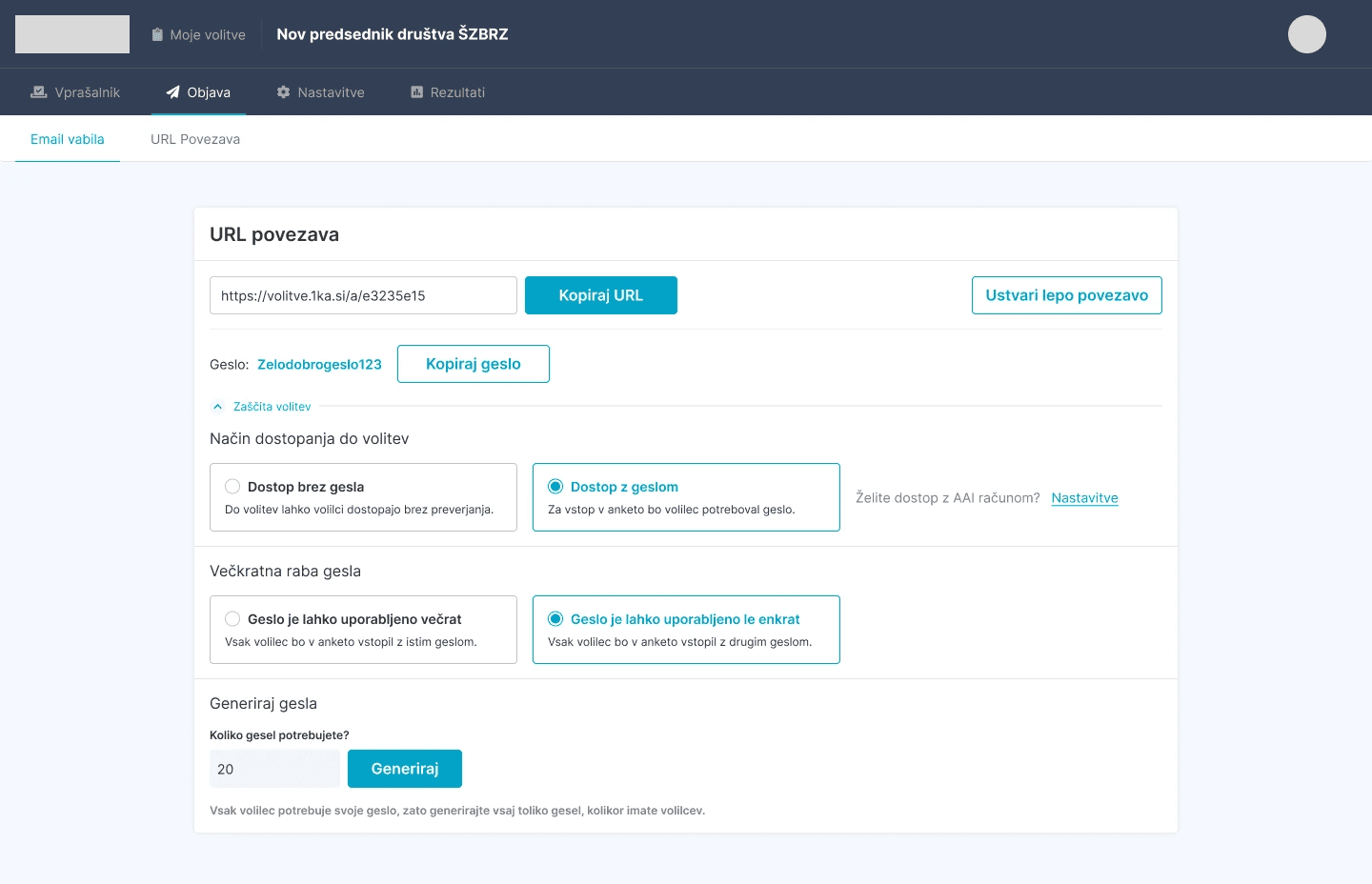Image resolution: width=1372 pixels, height=884 pixels.
Task: Click the Vprašalnik questionnaire icon
Action: point(38,91)
